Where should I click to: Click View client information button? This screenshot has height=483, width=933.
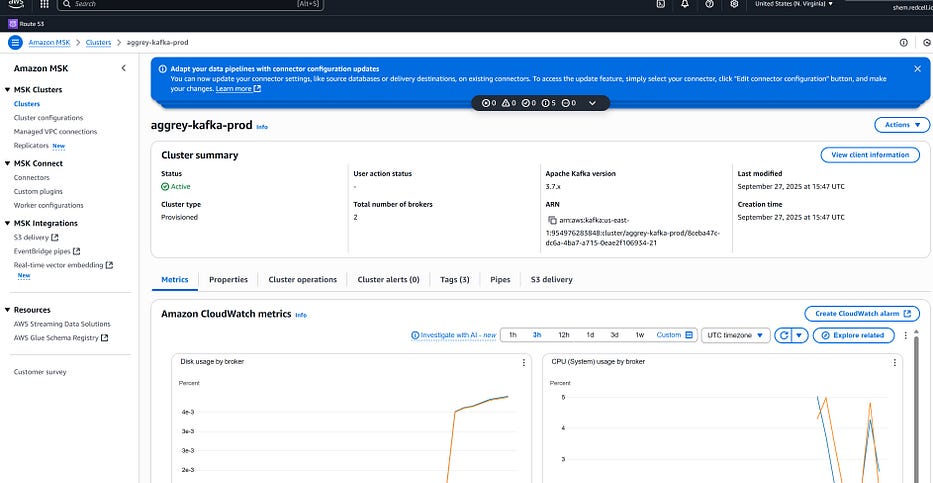tap(869, 155)
